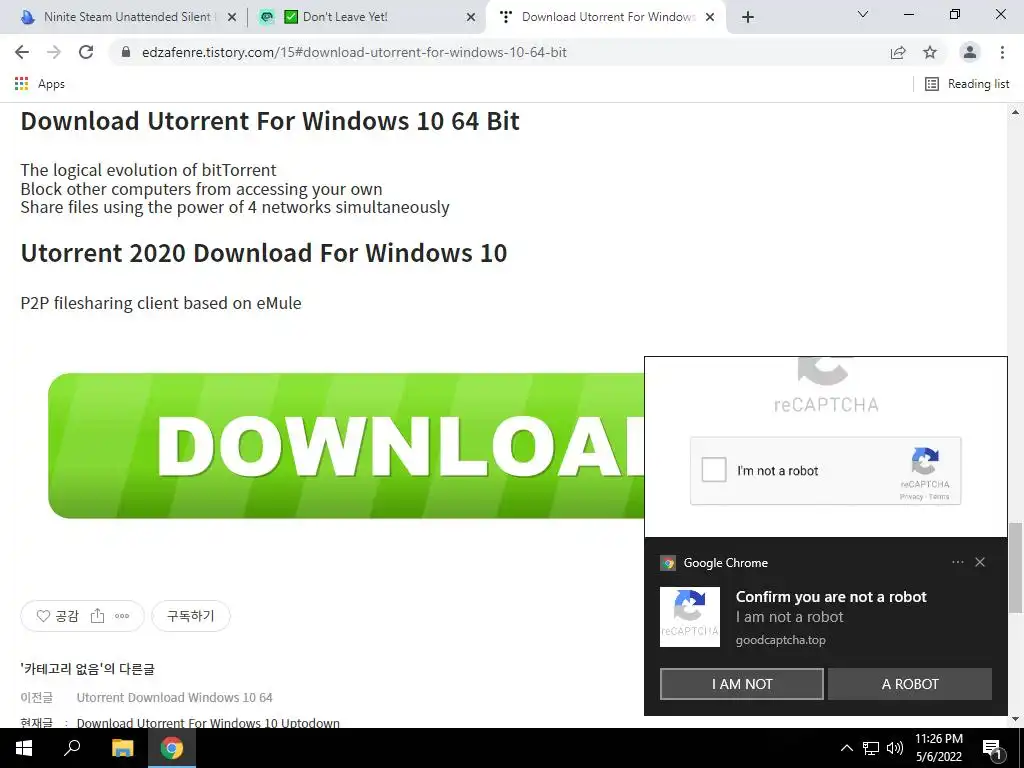Open the Reading list
1024x768 pixels.
967,84
